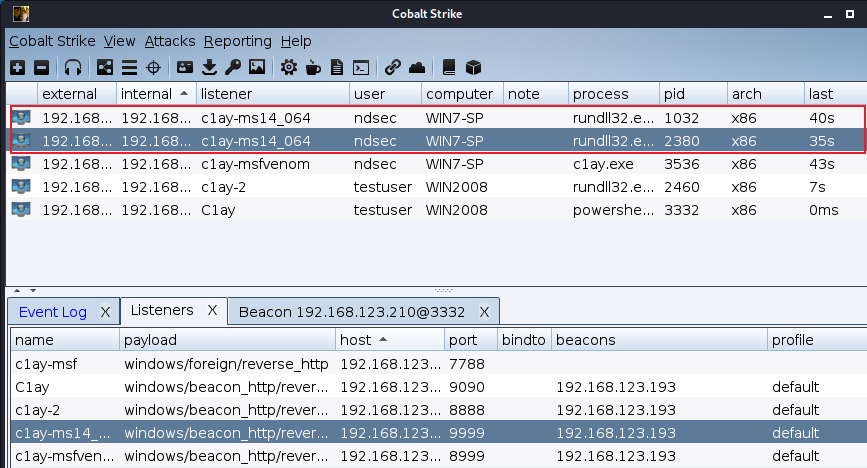Collapse top pane with split-pane up arrow
The image size is (867, 468).
point(17,290)
